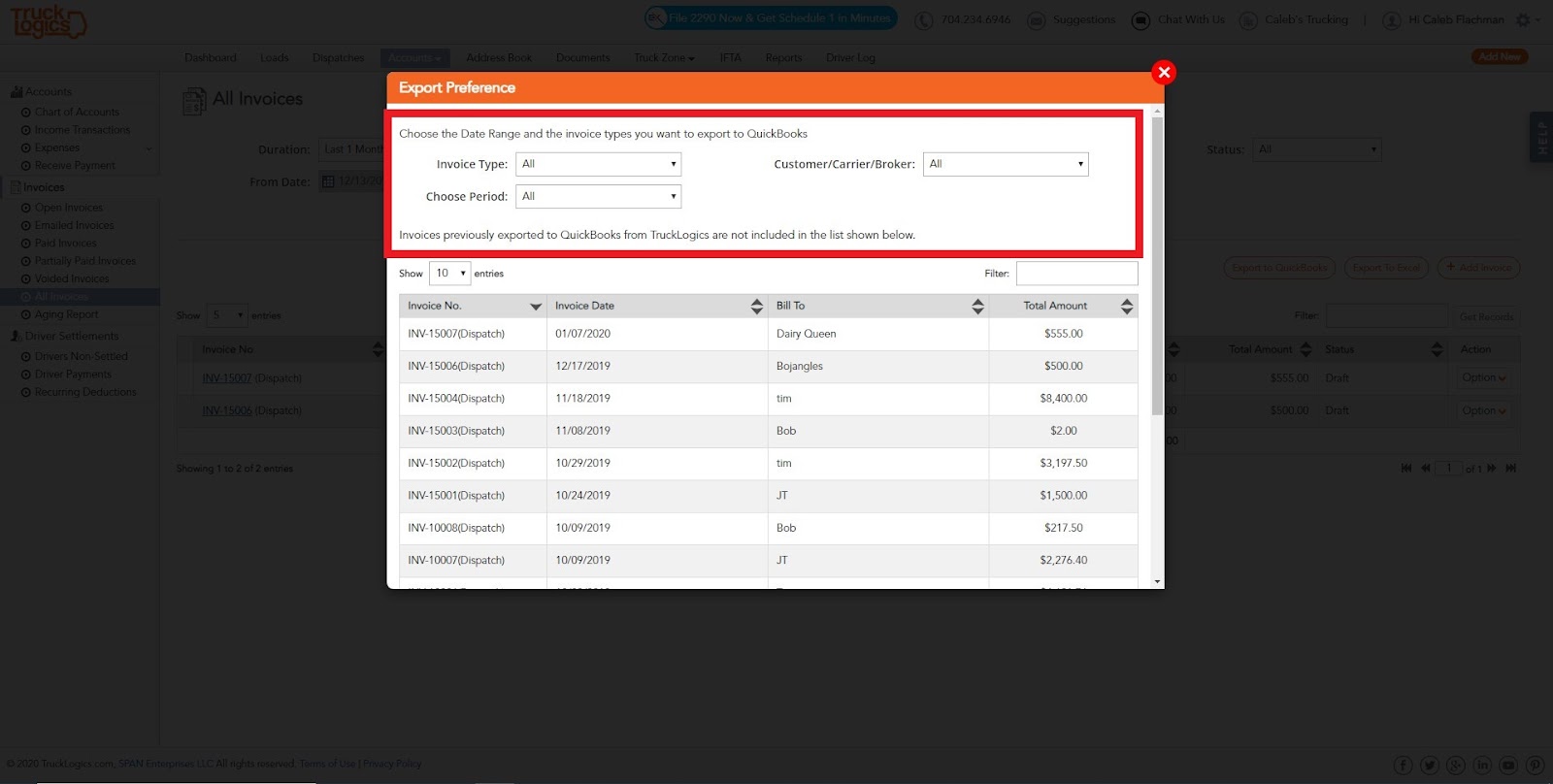Click the Export To Excel button
The image size is (1553, 784).
coord(1386,268)
